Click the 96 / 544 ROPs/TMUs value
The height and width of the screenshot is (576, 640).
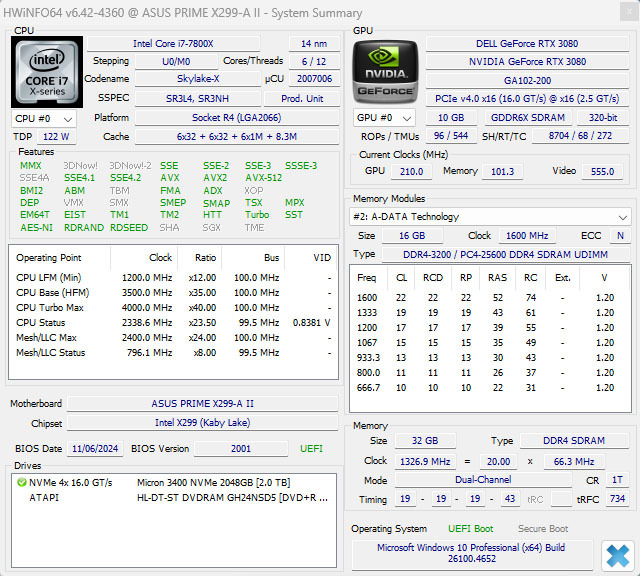pos(451,136)
